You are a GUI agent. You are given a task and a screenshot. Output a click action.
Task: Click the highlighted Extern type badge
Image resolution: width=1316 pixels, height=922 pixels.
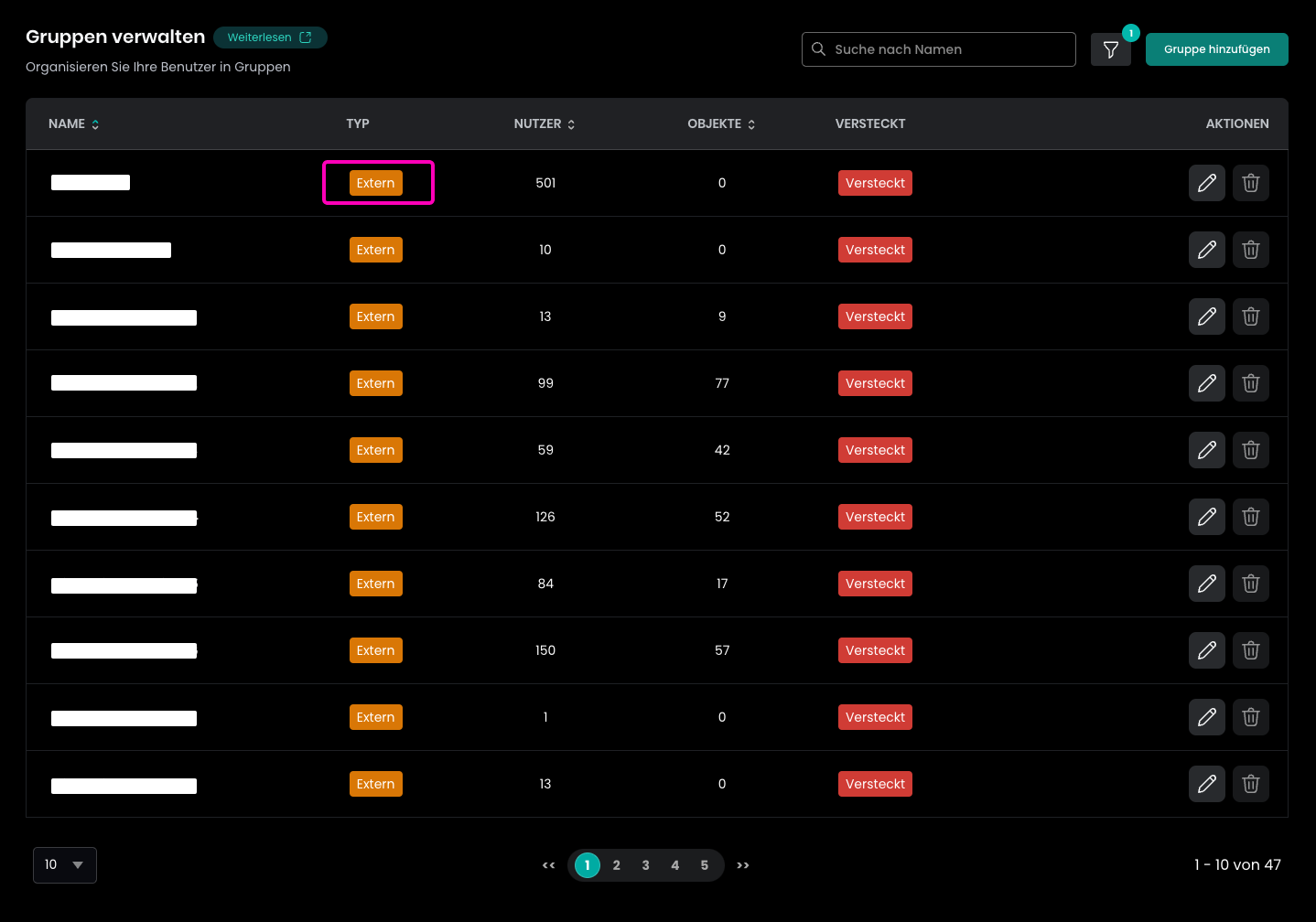pyautogui.click(x=376, y=183)
